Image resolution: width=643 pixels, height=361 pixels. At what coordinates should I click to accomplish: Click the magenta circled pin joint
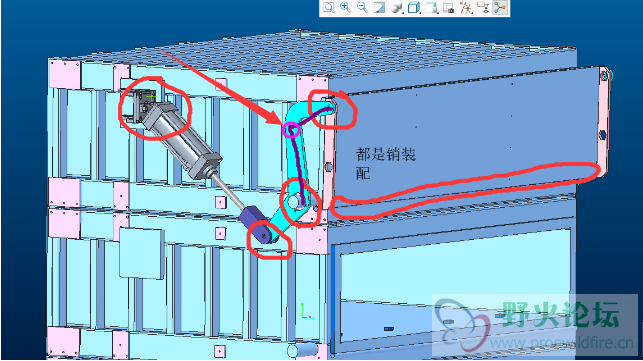pos(291,130)
